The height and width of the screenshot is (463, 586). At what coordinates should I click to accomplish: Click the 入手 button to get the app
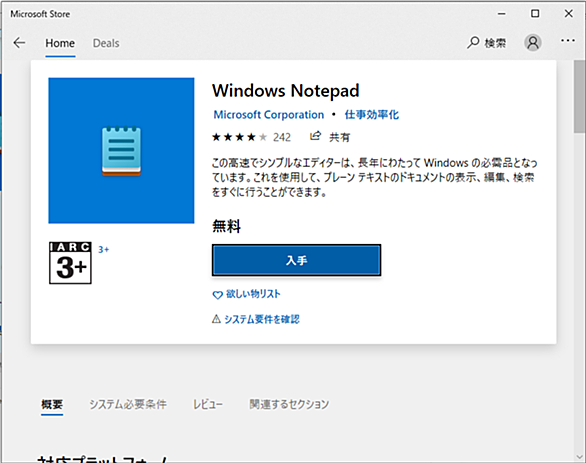tap(296, 260)
